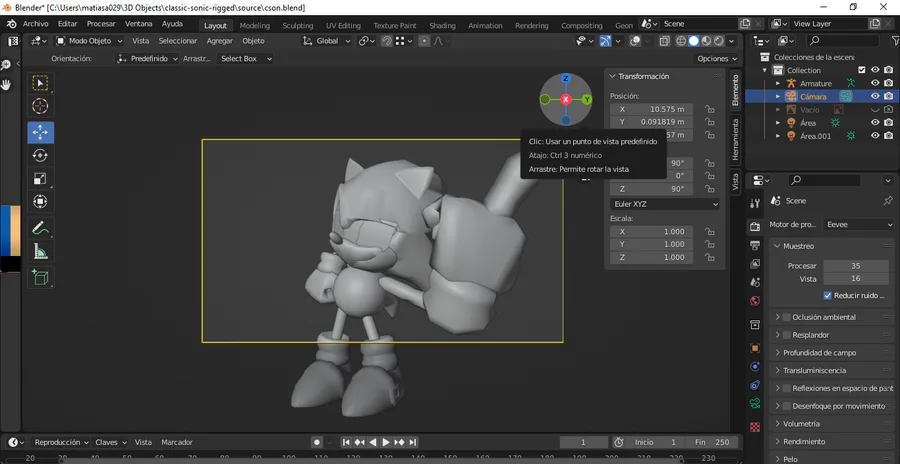This screenshot has height=464, width=900.
Task: Toggle X-ray view in viewport header
Action: tap(664, 41)
